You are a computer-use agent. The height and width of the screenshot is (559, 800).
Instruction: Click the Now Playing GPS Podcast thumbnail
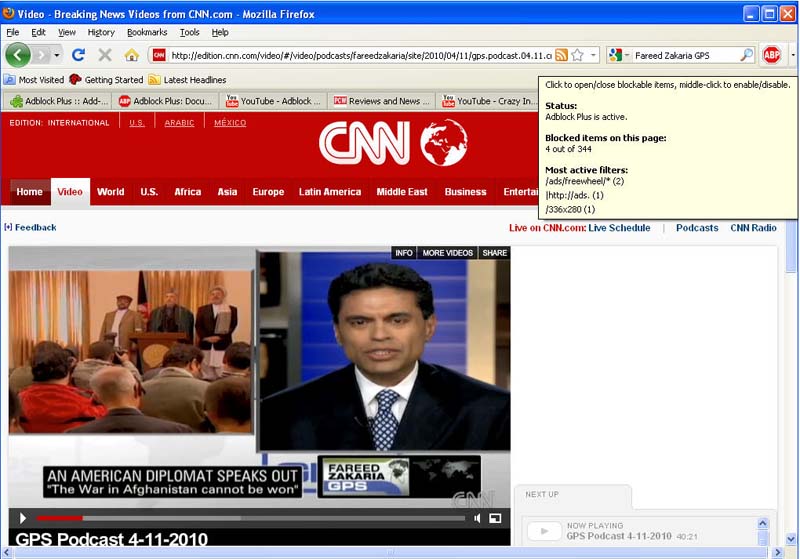(x=544, y=531)
